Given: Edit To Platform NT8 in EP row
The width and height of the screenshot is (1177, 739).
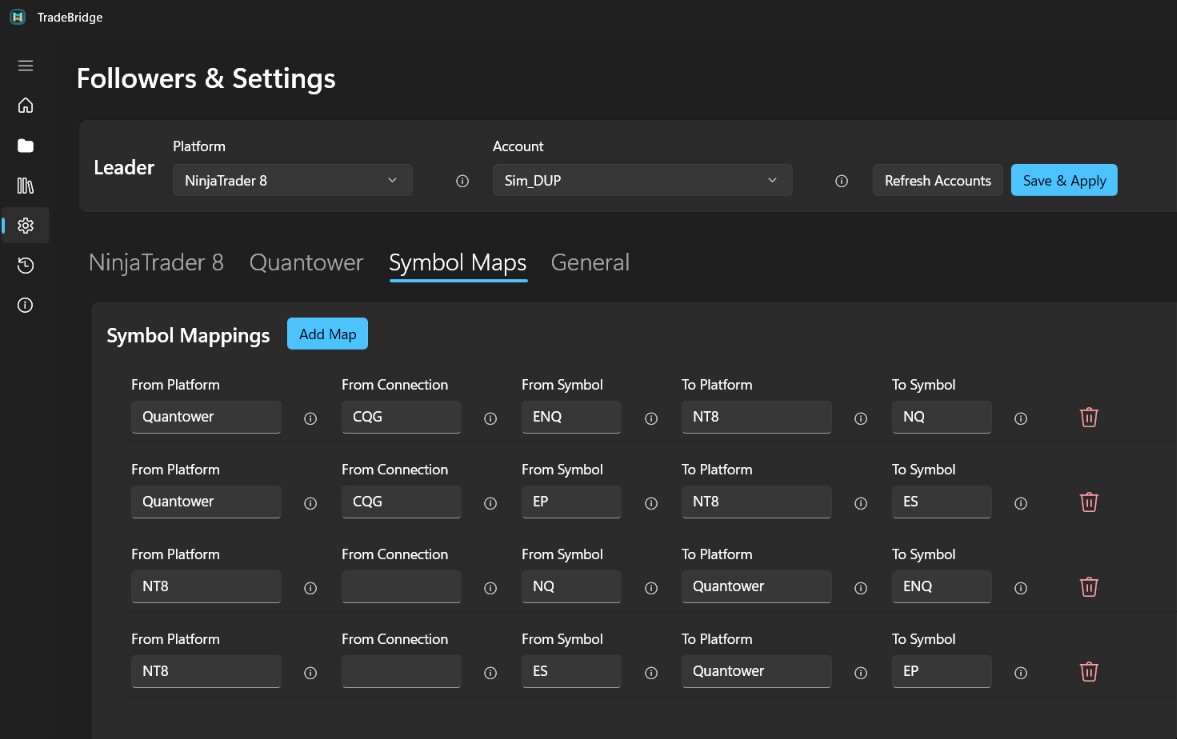Looking at the screenshot, I should click(757, 502).
